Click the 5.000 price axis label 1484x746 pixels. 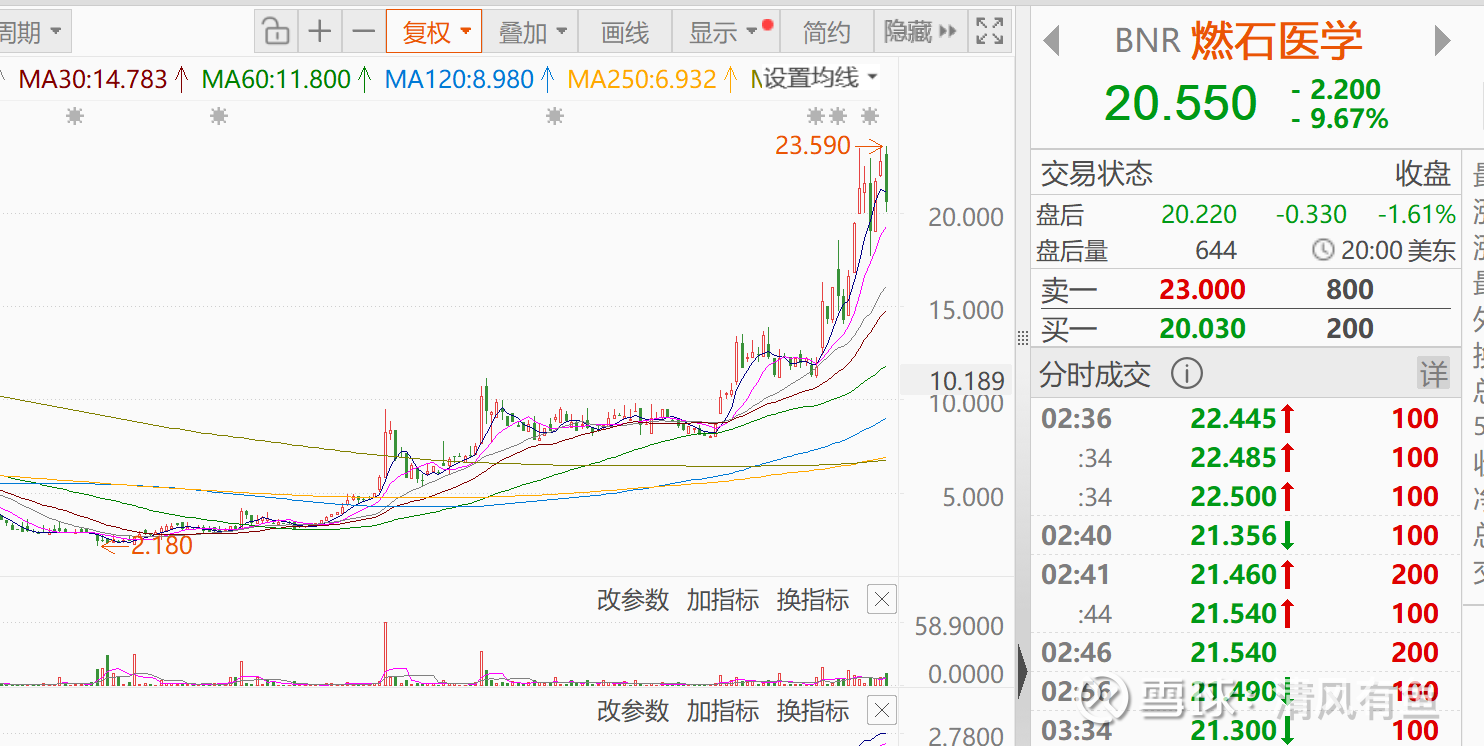pyautogui.click(x=973, y=497)
